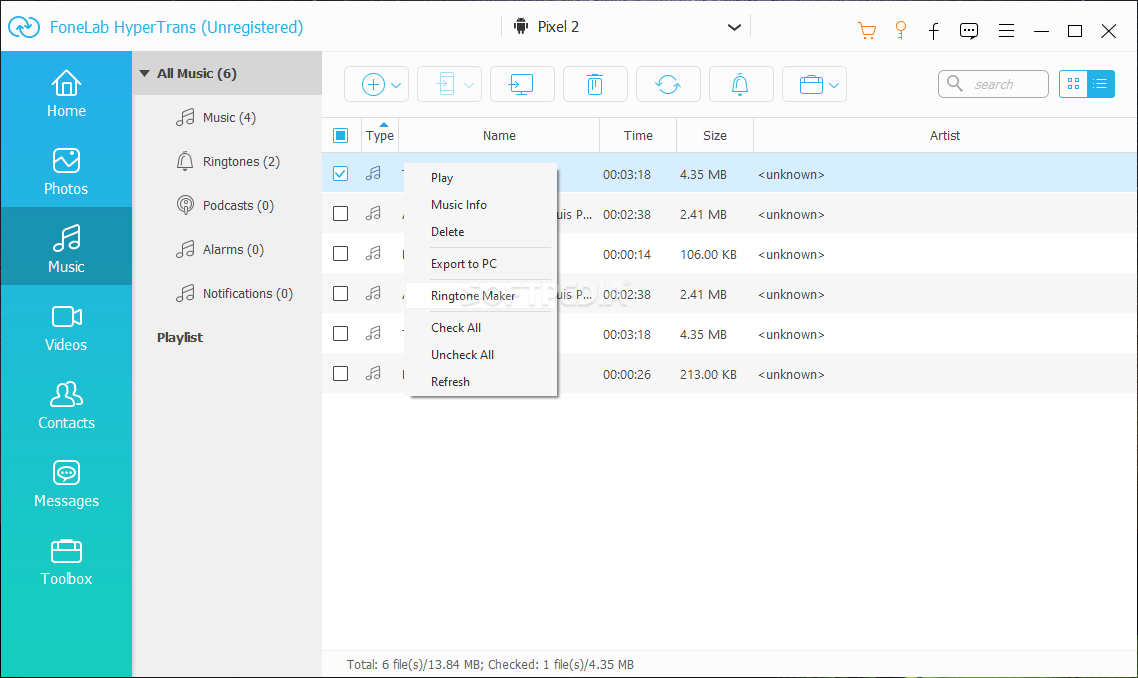The height and width of the screenshot is (678, 1138).
Task: Click the Artist column header
Action: click(945, 135)
